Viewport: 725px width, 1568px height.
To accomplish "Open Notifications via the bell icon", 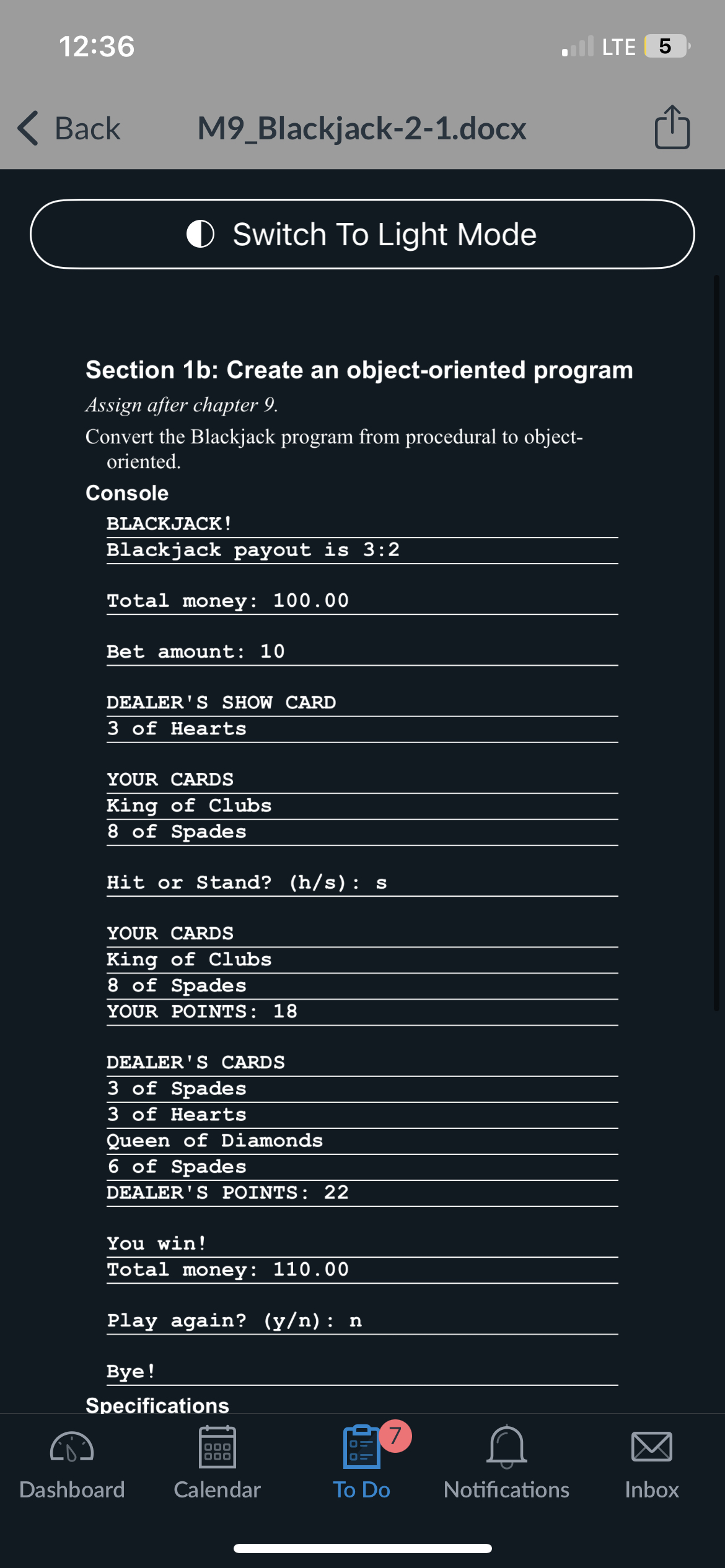I will pos(506,1445).
